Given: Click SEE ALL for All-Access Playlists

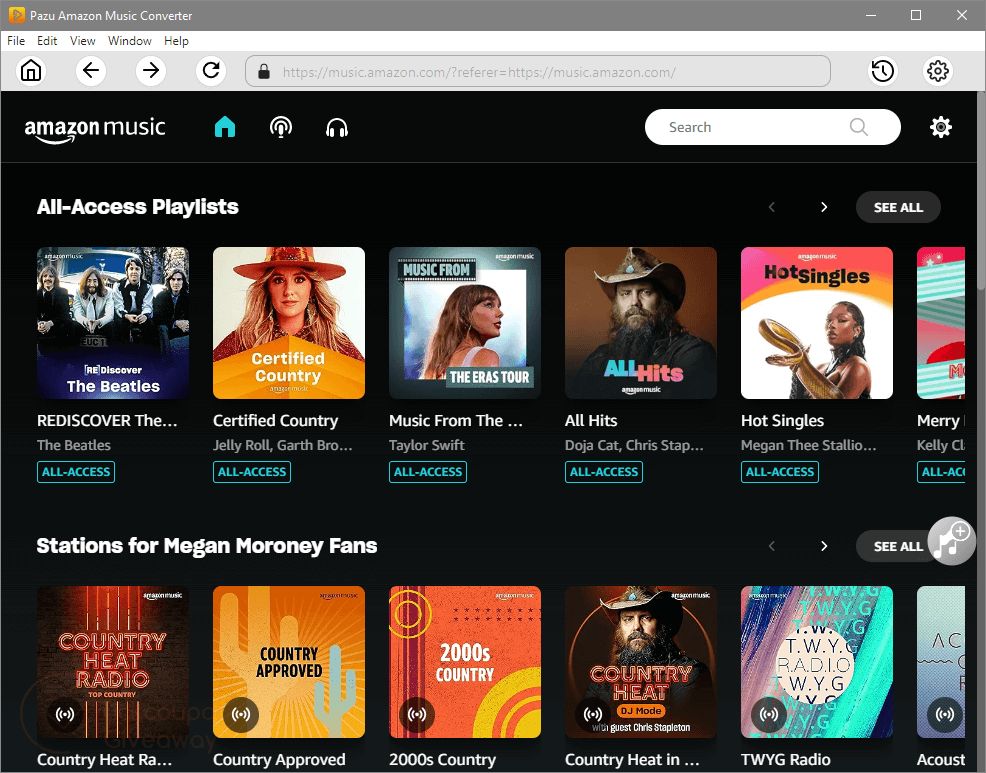Looking at the screenshot, I should point(898,207).
